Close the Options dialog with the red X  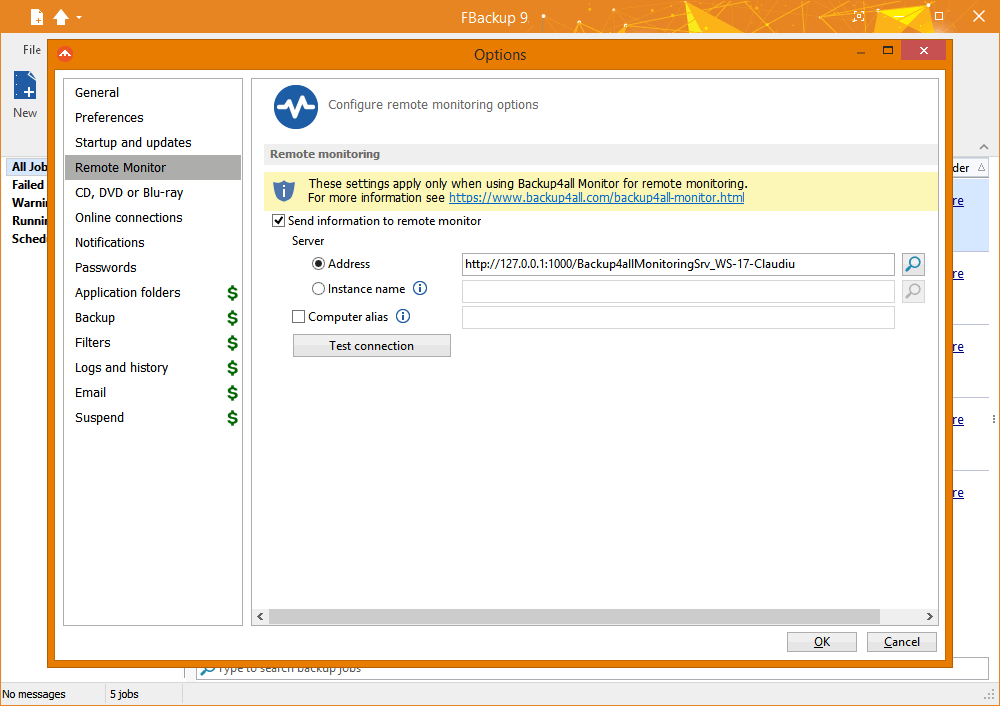923,50
